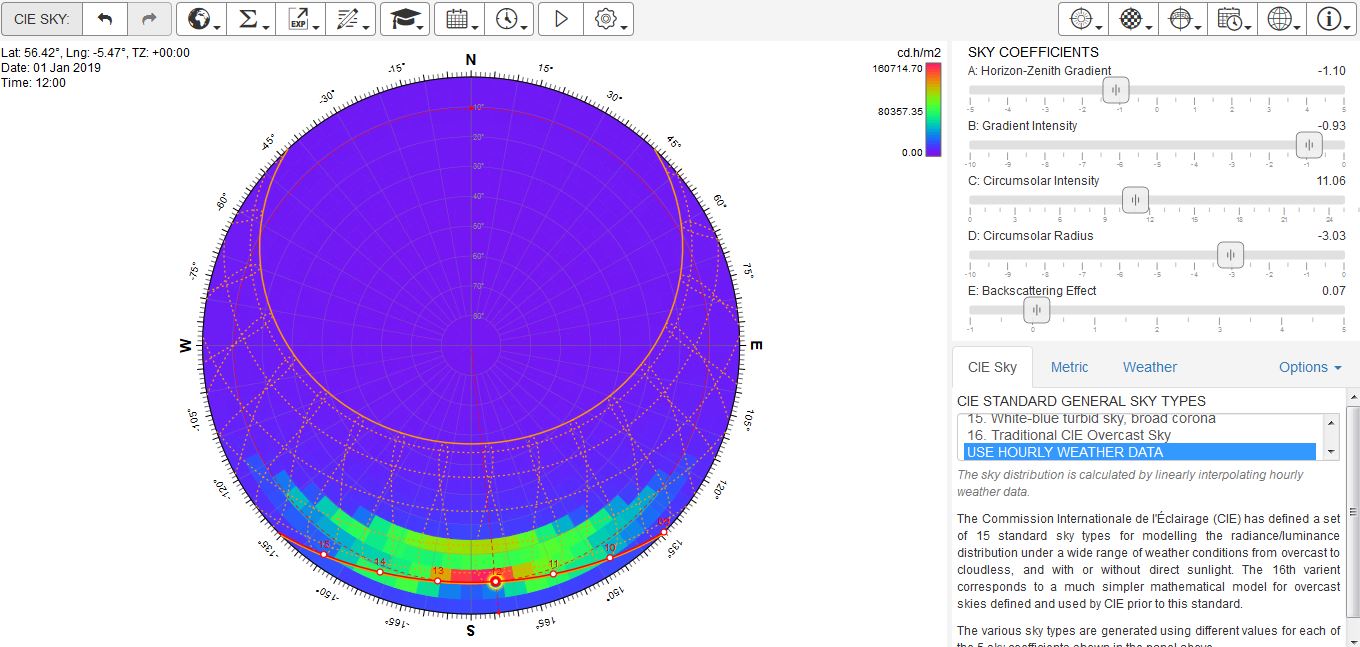Screen dimensions: 1360x647
Task: Expand the gear settings dropdown
Action: (611, 19)
